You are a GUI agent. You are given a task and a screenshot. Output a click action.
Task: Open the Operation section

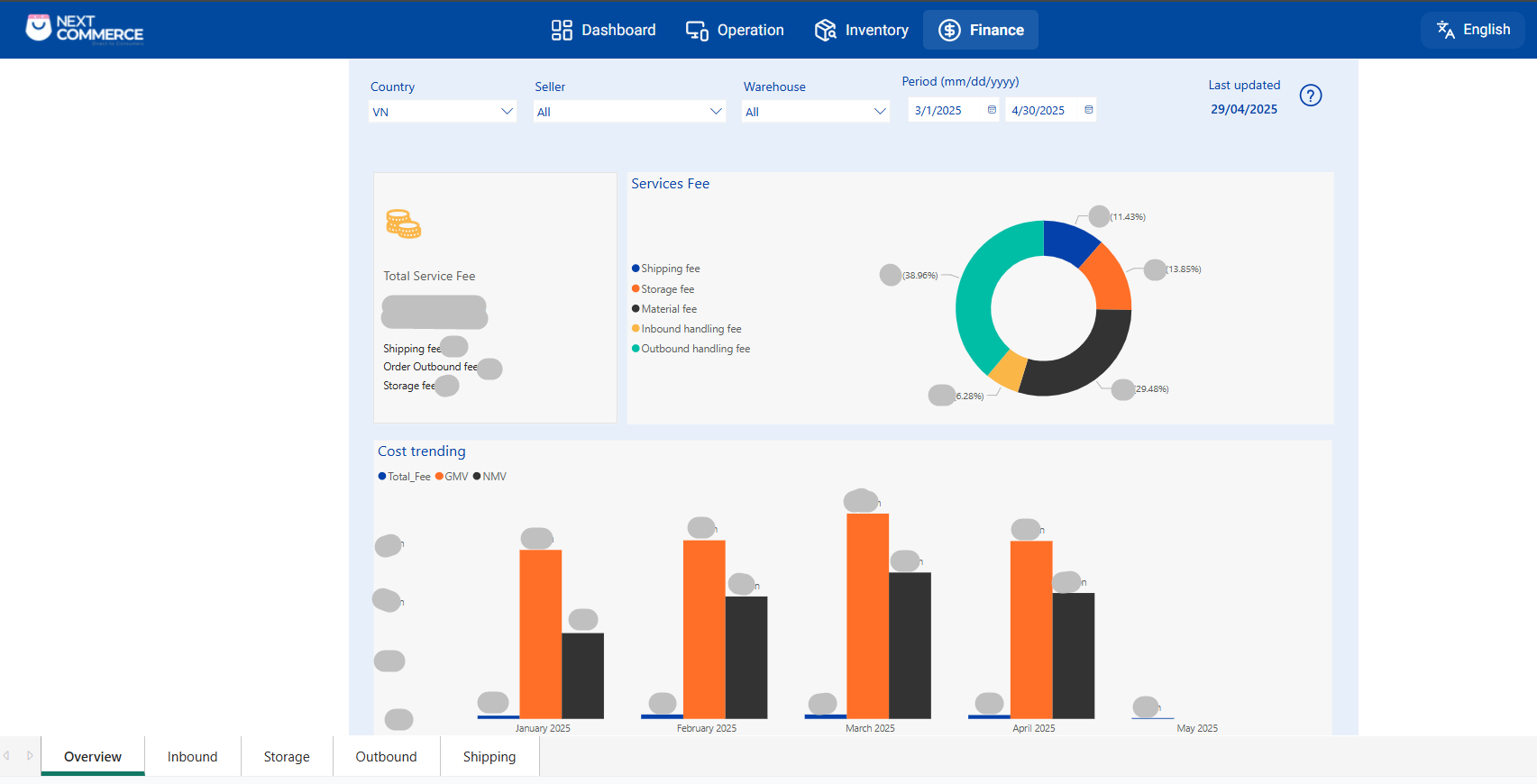click(x=735, y=30)
